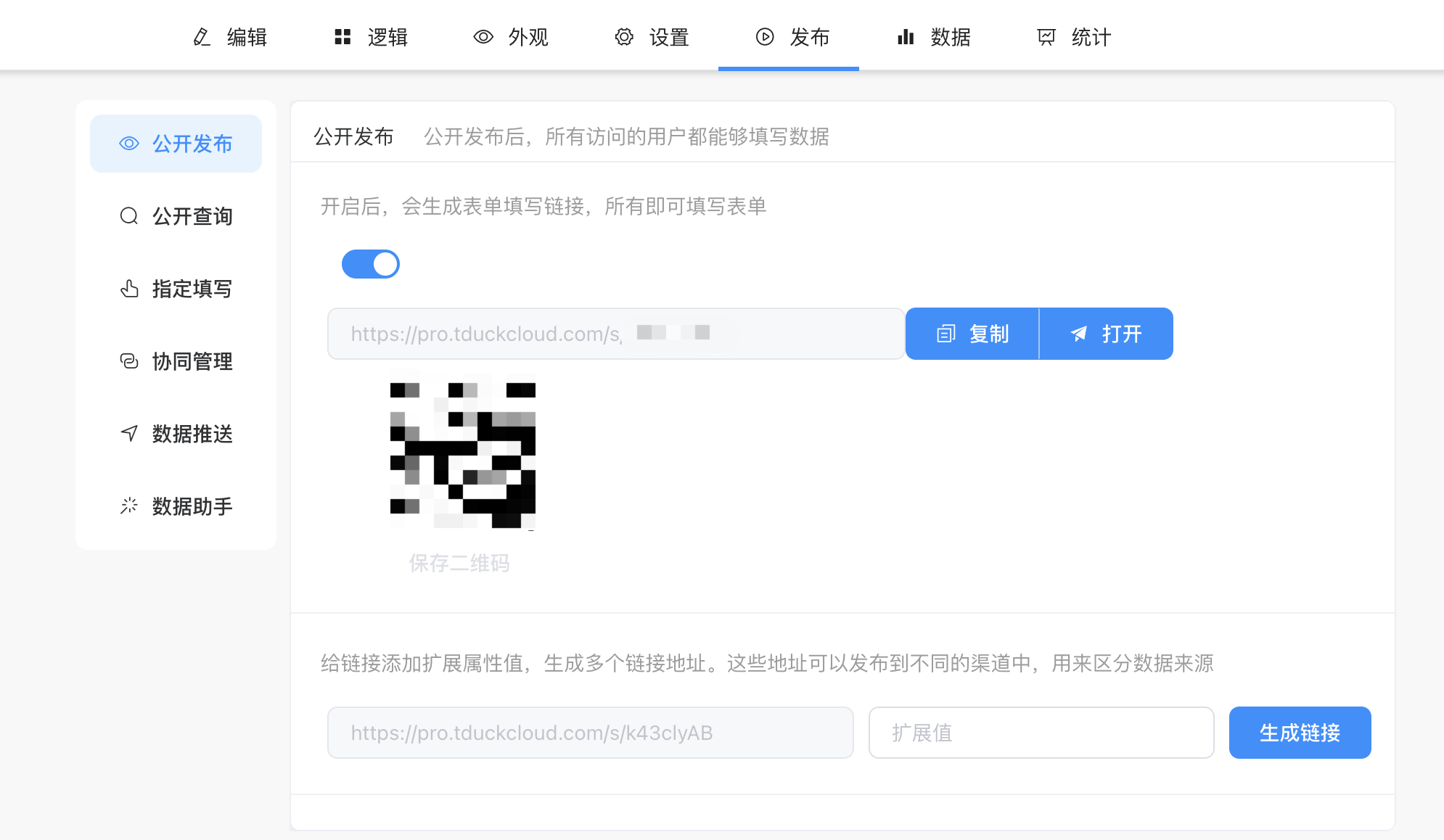The width and height of the screenshot is (1444, 840).
Task: Switch to the 发布 tab
Action: [x=789, y=37]
